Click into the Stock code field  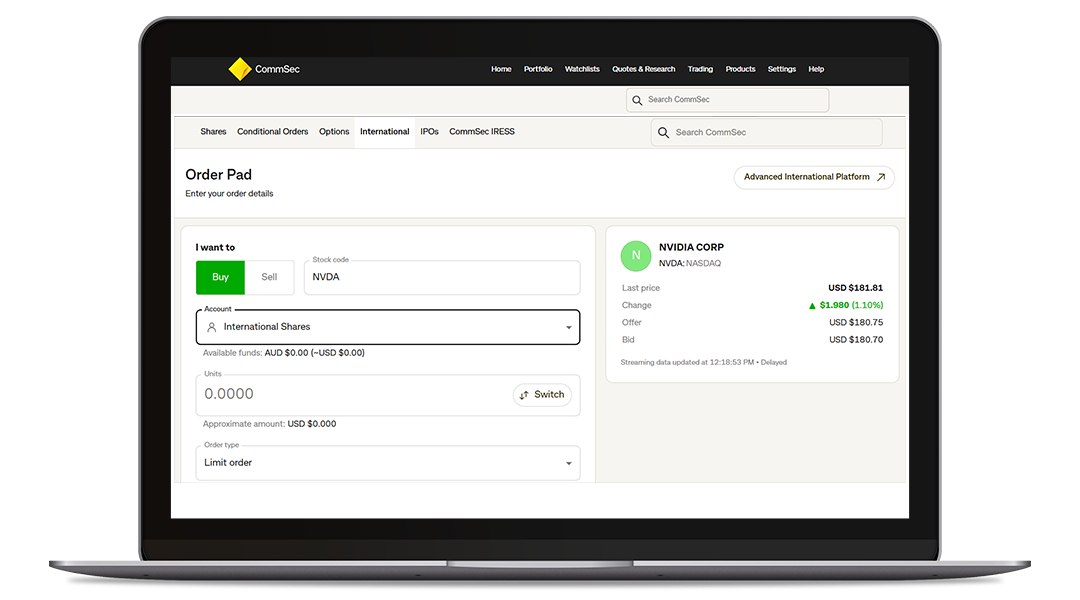441,278
